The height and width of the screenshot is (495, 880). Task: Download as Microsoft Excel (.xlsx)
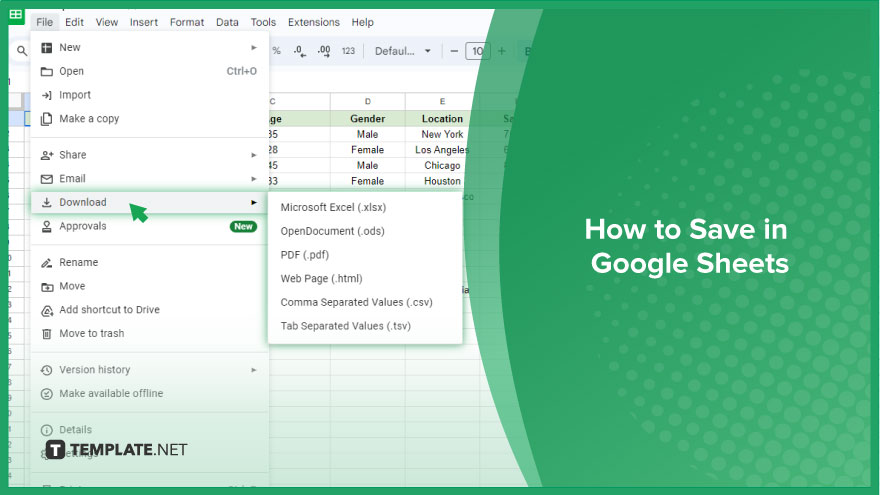[x=365, y=207]
